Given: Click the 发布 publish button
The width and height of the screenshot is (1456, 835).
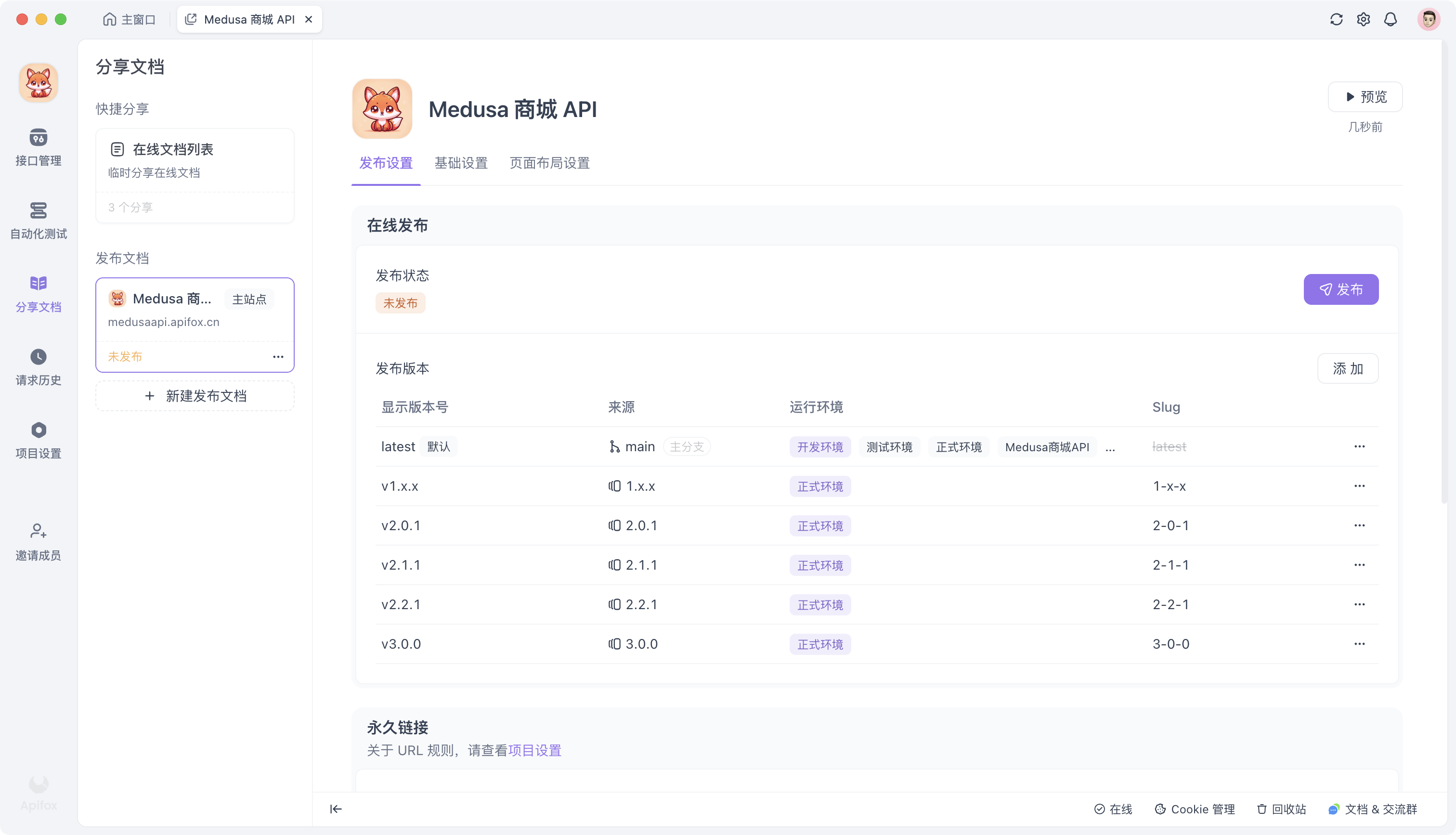Looking at the screenshot, I should pos(1341,289).
